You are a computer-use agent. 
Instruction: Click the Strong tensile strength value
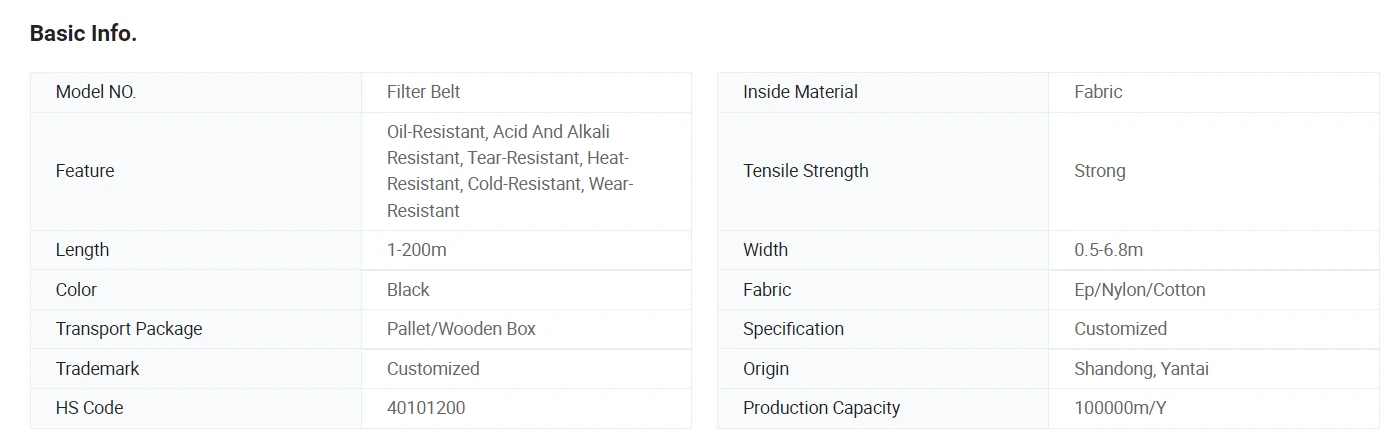point(1100,171)
